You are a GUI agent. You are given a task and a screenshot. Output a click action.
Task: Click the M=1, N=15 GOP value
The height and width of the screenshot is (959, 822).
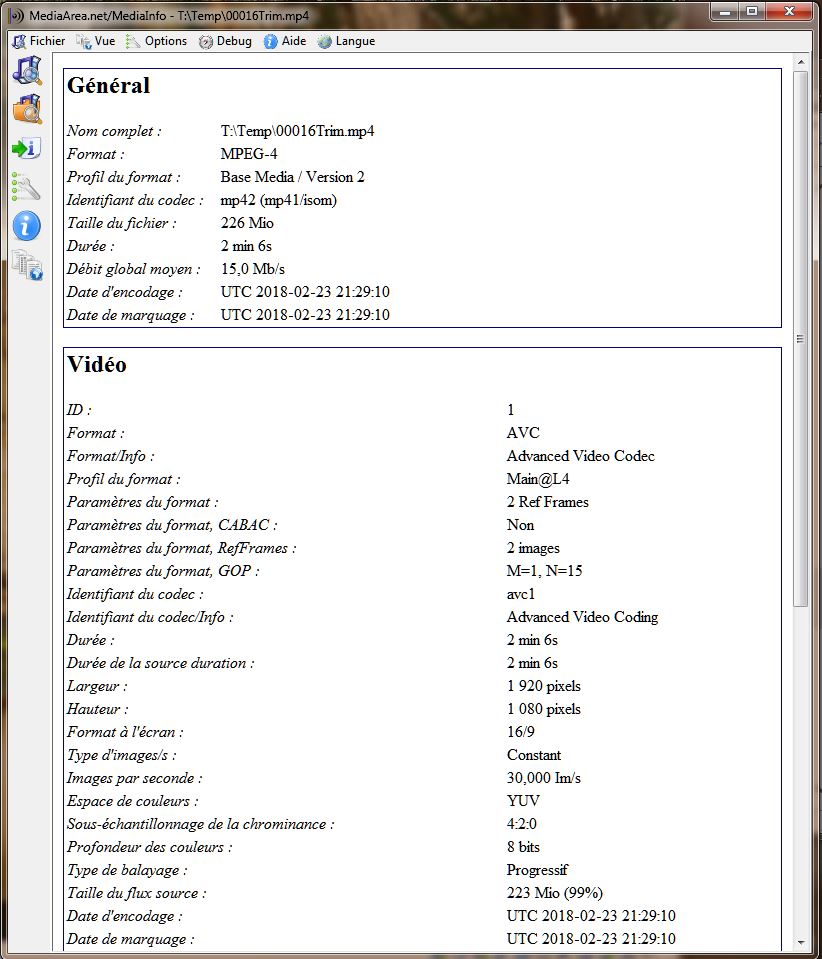544,571
